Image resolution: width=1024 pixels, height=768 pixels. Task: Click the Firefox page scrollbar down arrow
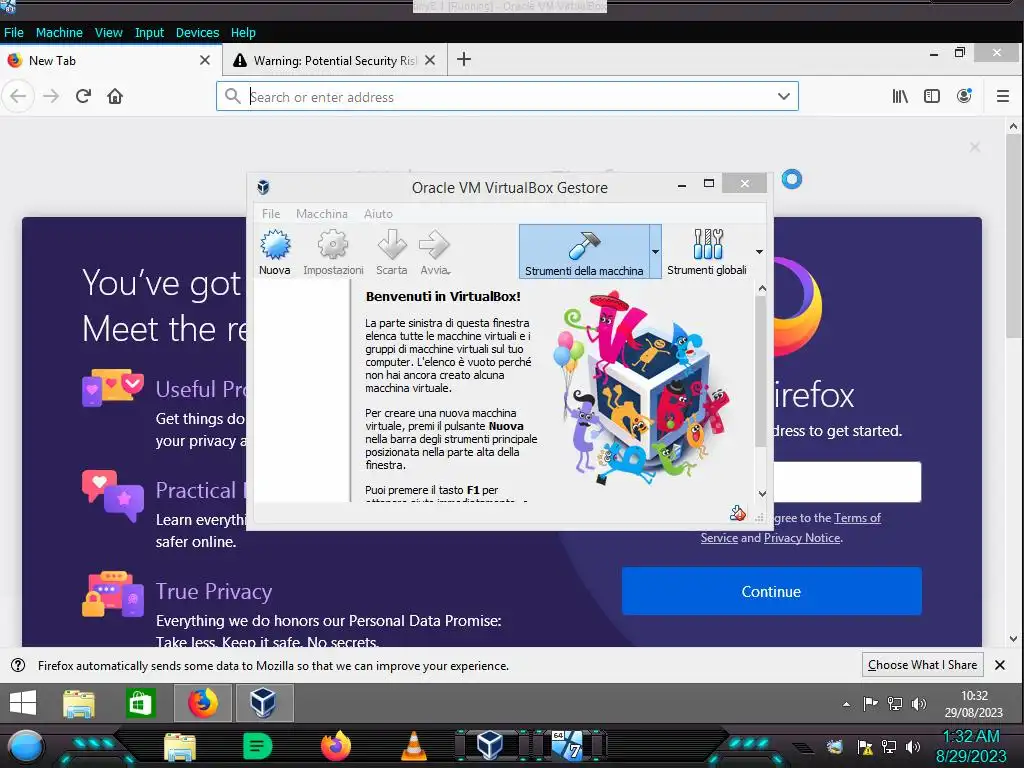click(1013, 639)
